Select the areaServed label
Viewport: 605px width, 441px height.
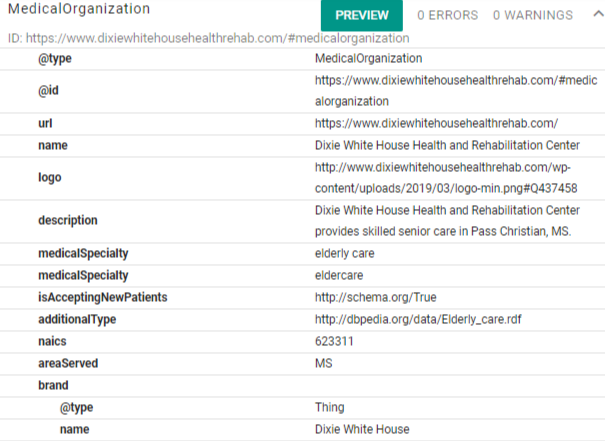click(68, 363)
